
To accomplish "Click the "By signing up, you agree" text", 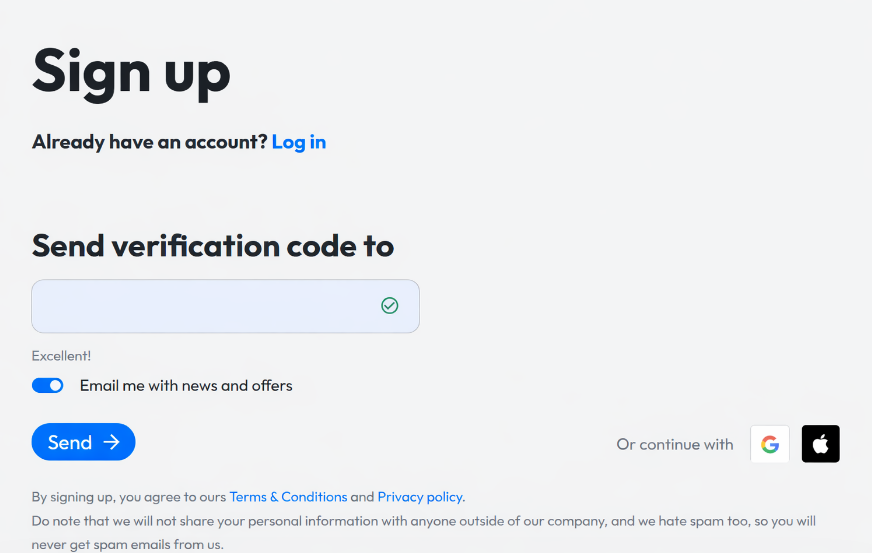I will coord(129,497).
